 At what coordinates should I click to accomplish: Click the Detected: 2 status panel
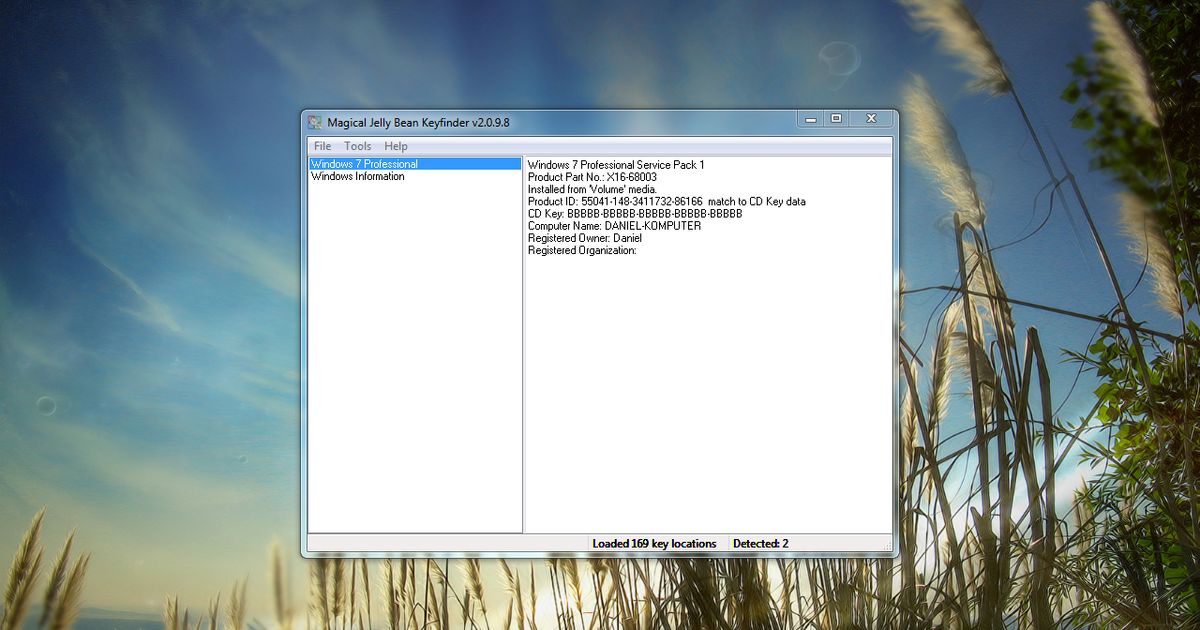click(761, 544)
